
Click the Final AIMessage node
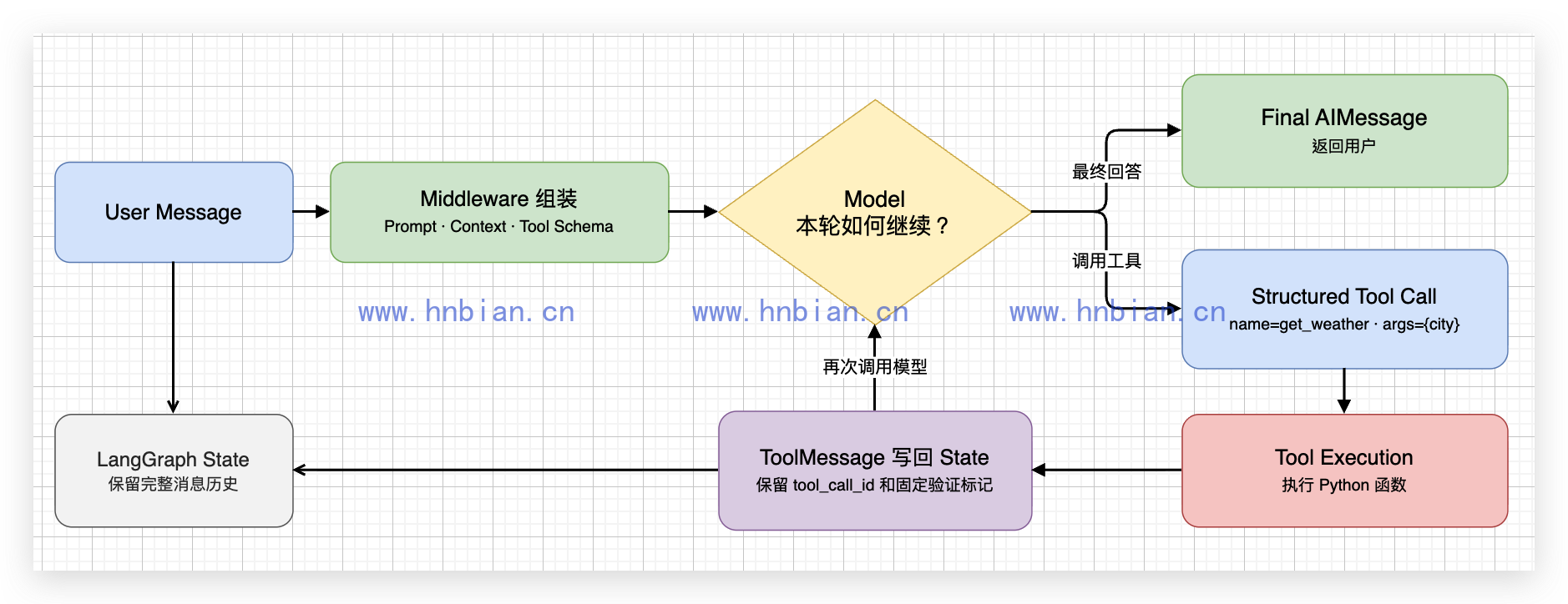click(1344, 131)
